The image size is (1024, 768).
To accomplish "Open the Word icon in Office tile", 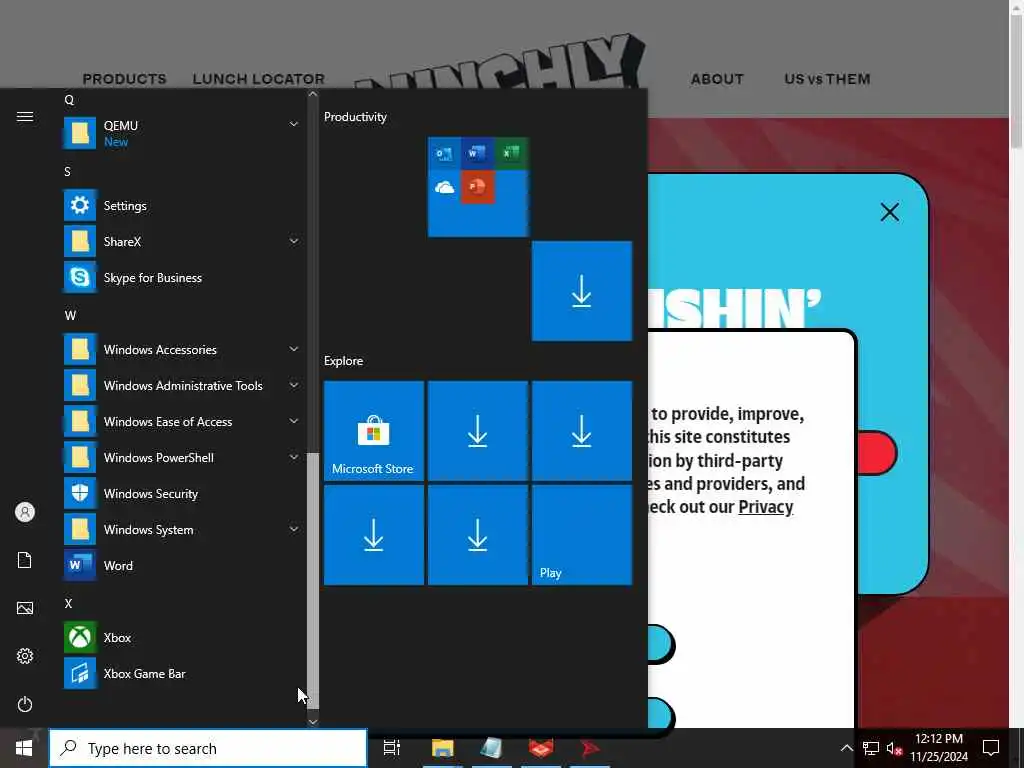I will click(477, 153).
